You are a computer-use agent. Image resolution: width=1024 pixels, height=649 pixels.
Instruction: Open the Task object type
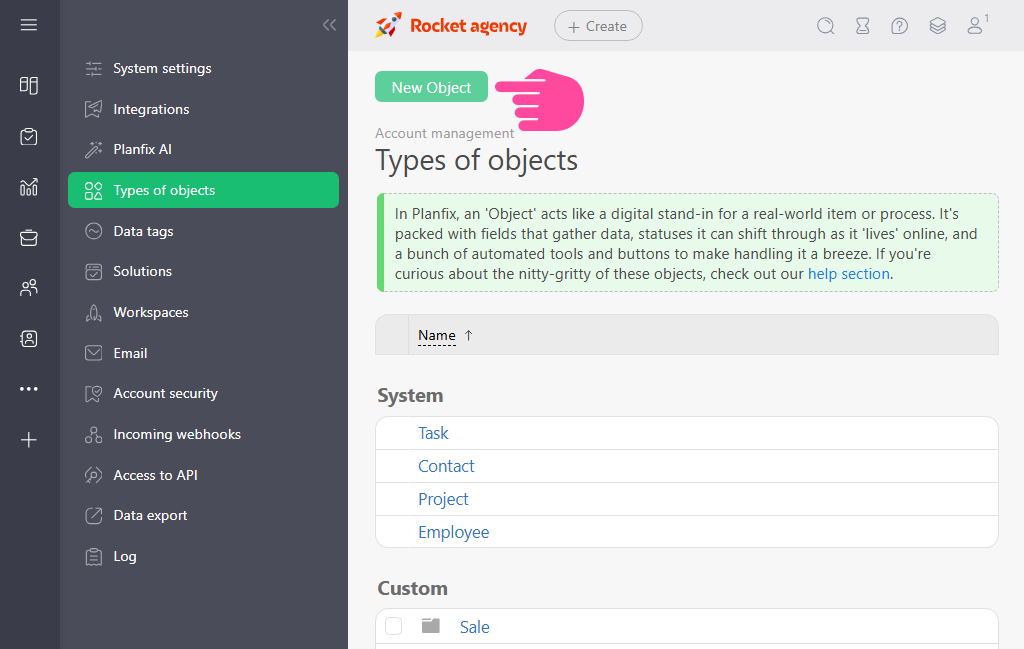click(433, 434)
